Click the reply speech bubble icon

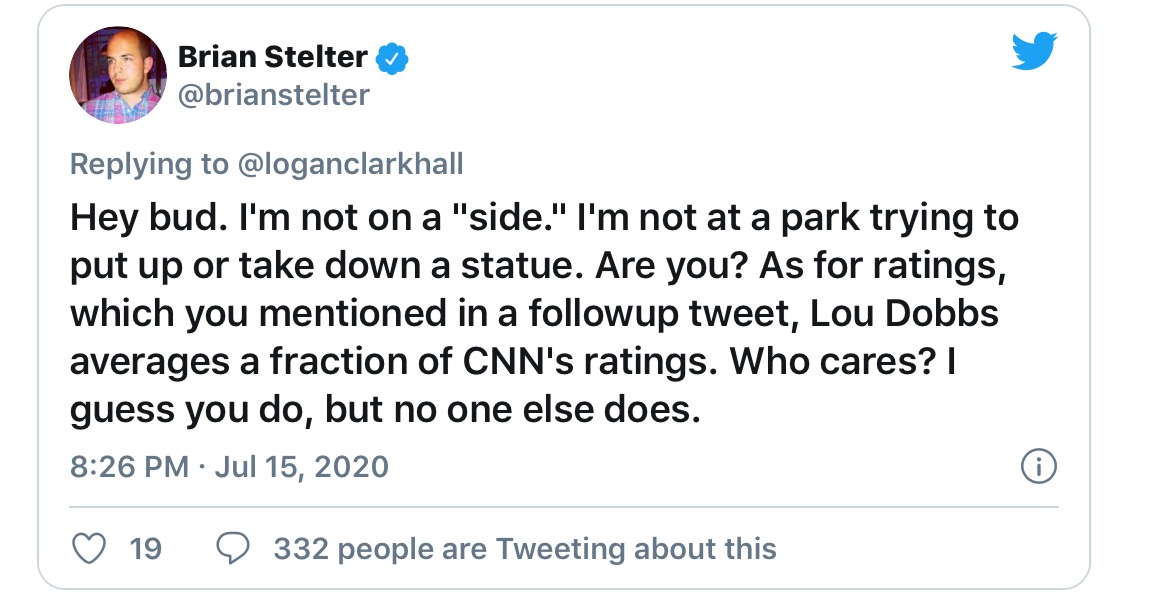[232, 548]
